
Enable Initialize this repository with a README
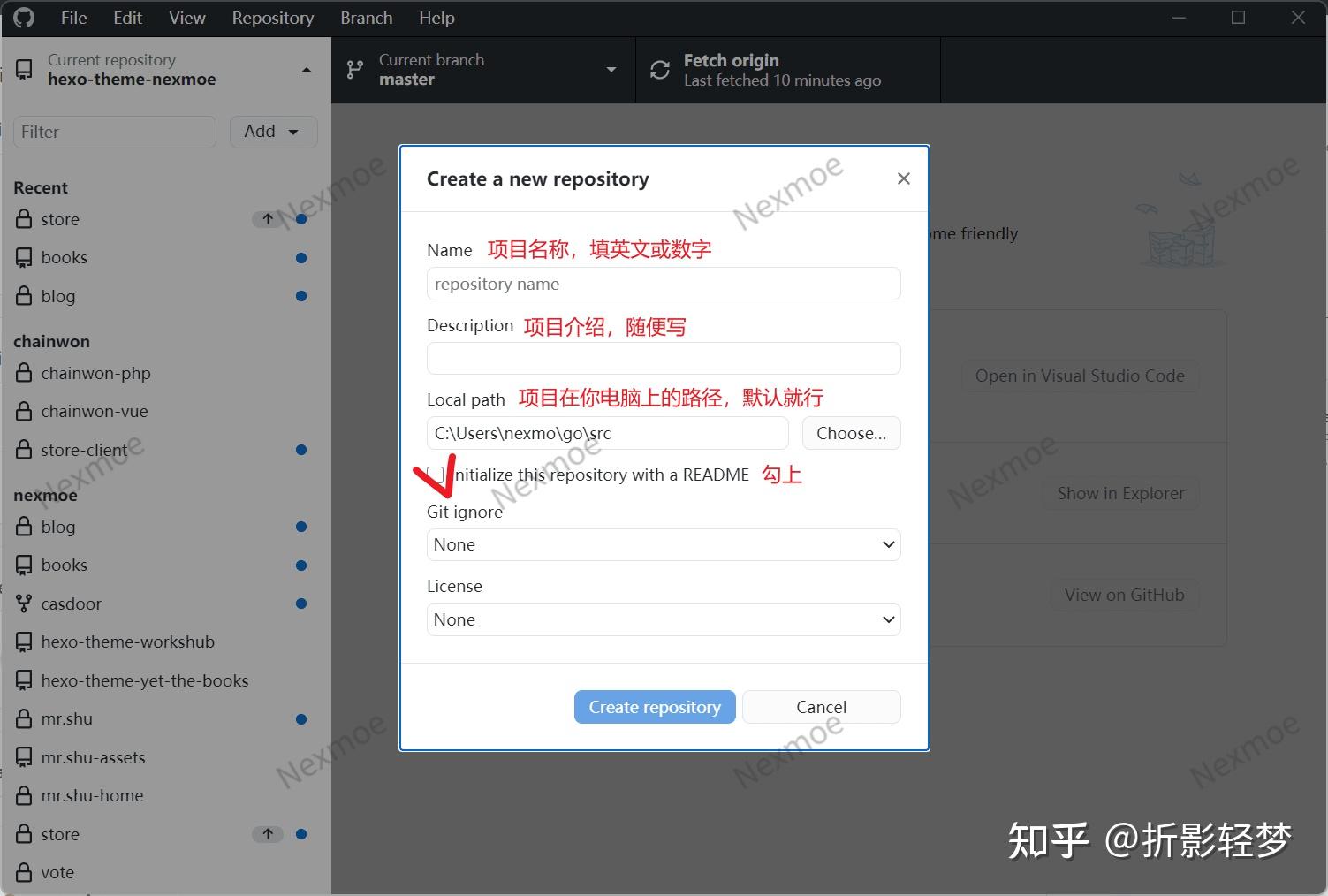point(434,475)
